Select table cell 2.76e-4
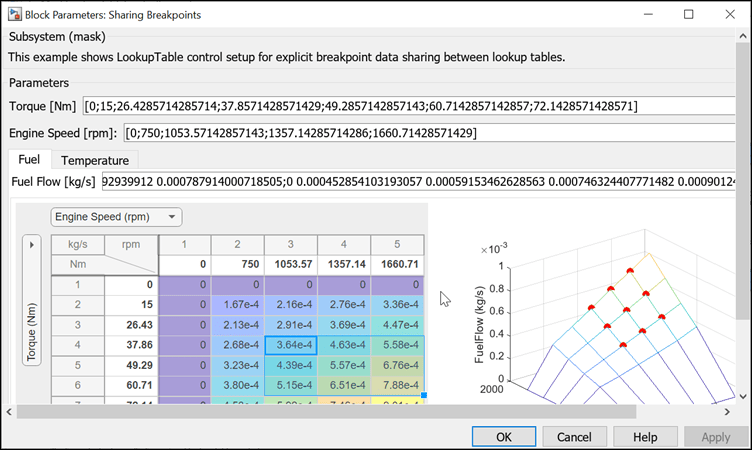This screenshot has width=752, height=450. click(x=344, y=305)
